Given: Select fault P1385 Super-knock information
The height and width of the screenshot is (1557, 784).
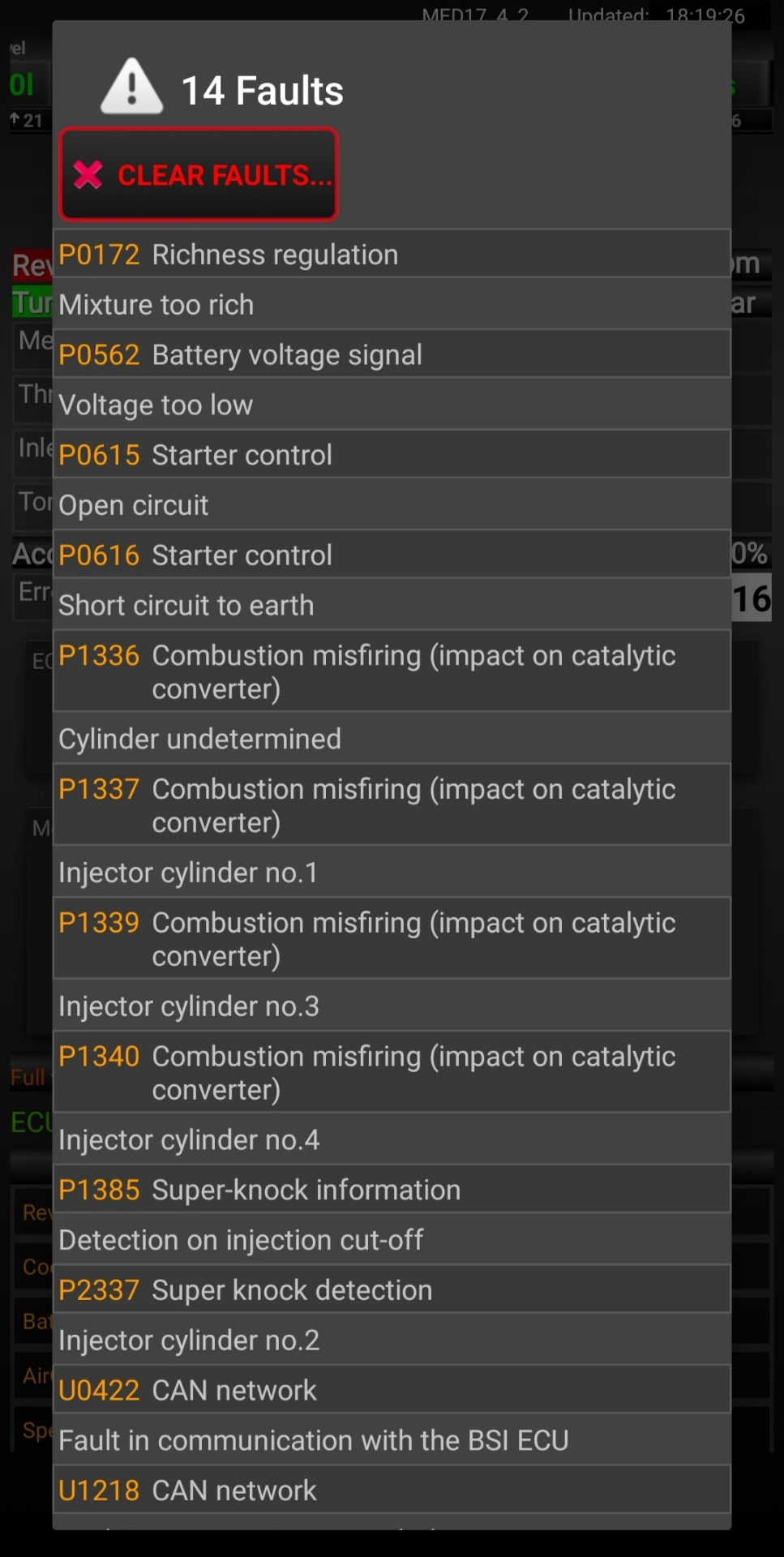Looking at the screenshot, I should point(391,1190).
